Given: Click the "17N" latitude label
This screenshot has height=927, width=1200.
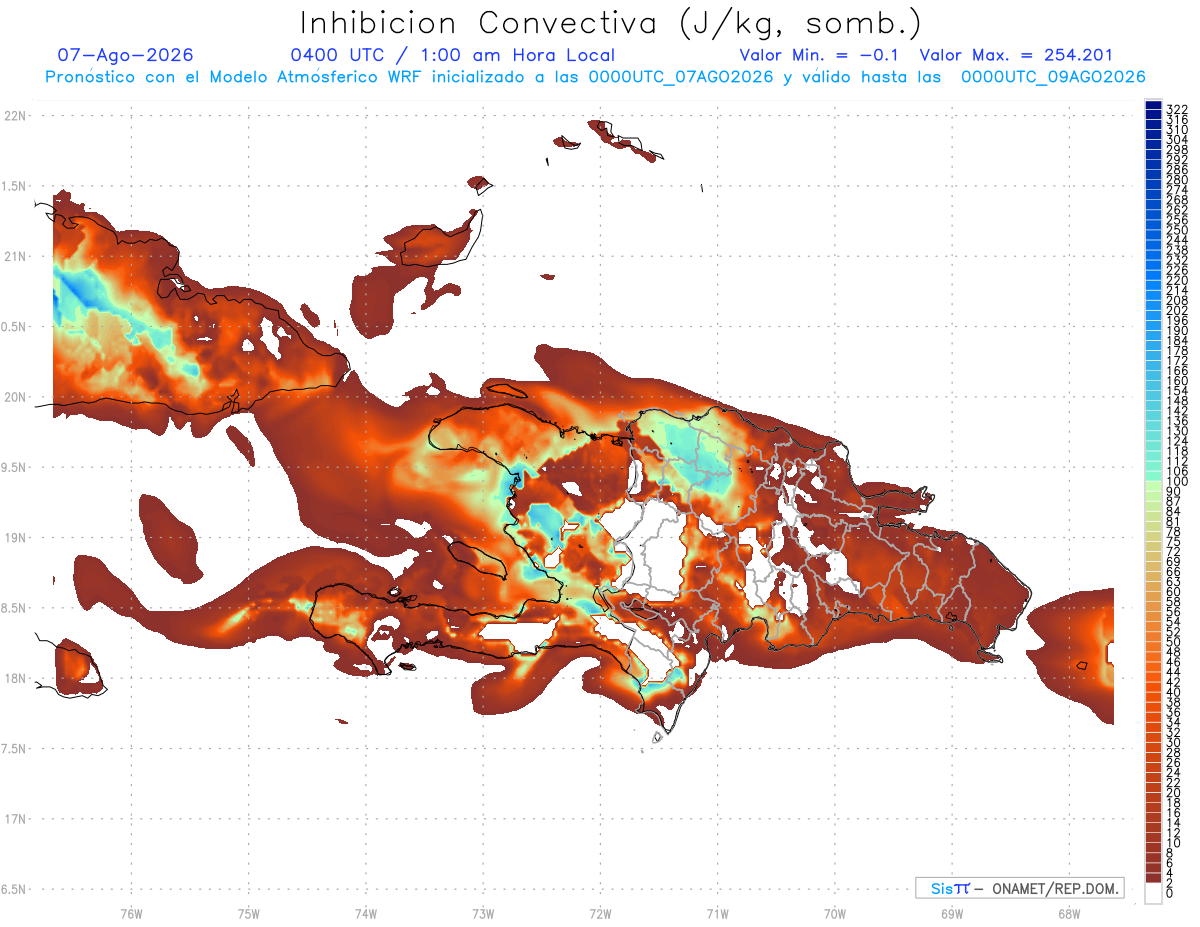Looking at the screenshot, I should click(16, 819).
